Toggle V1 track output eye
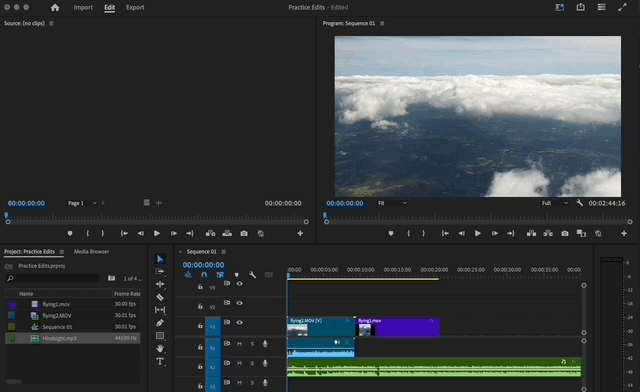The image size is (640, 392). tap(240, 323)
